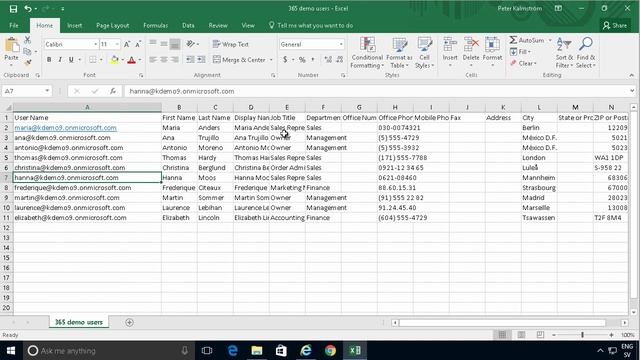Open the Fill Color dropdown arrow

pyautogui.click(x=122, y=60)
